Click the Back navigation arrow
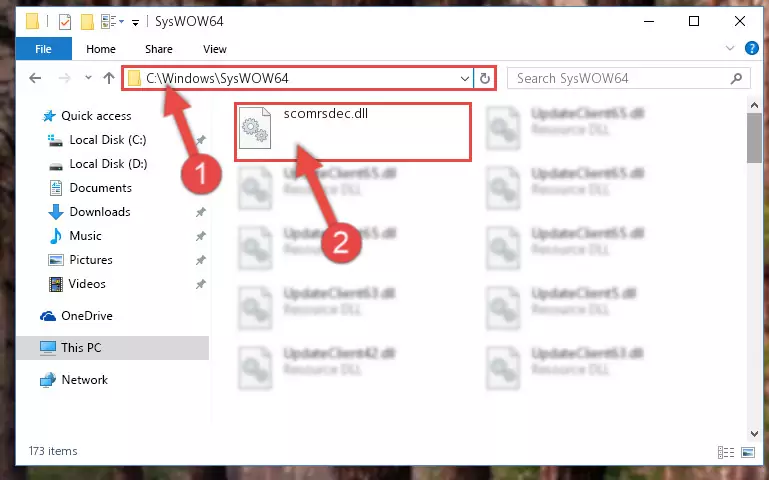Screen dimensions: 769x480 click(x=35, y=78)
